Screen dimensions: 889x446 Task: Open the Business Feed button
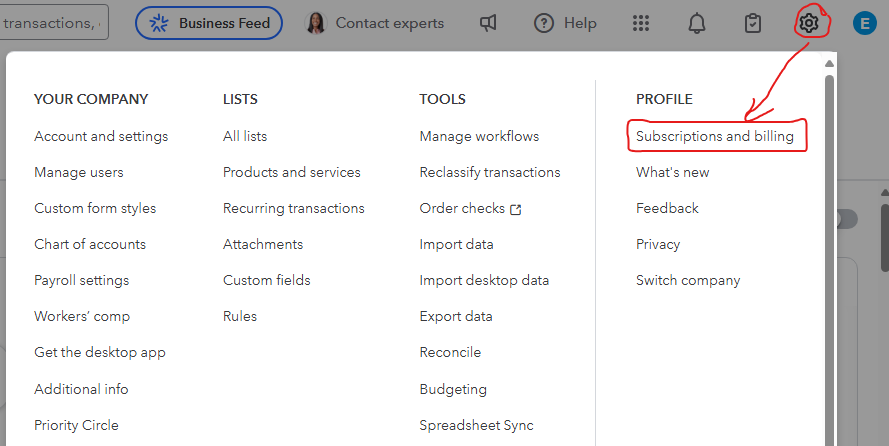(209, 23)
